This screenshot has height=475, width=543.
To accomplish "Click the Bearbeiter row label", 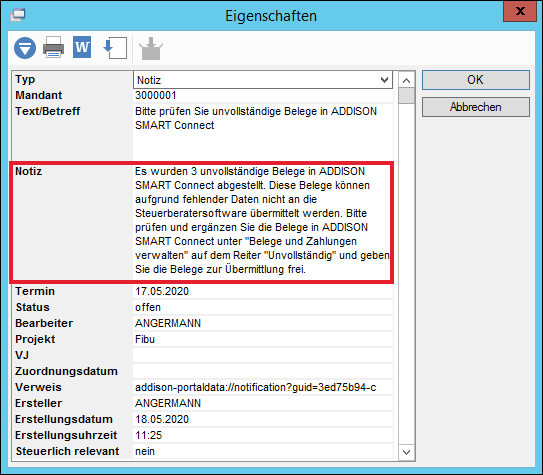I will click(44, 323).
